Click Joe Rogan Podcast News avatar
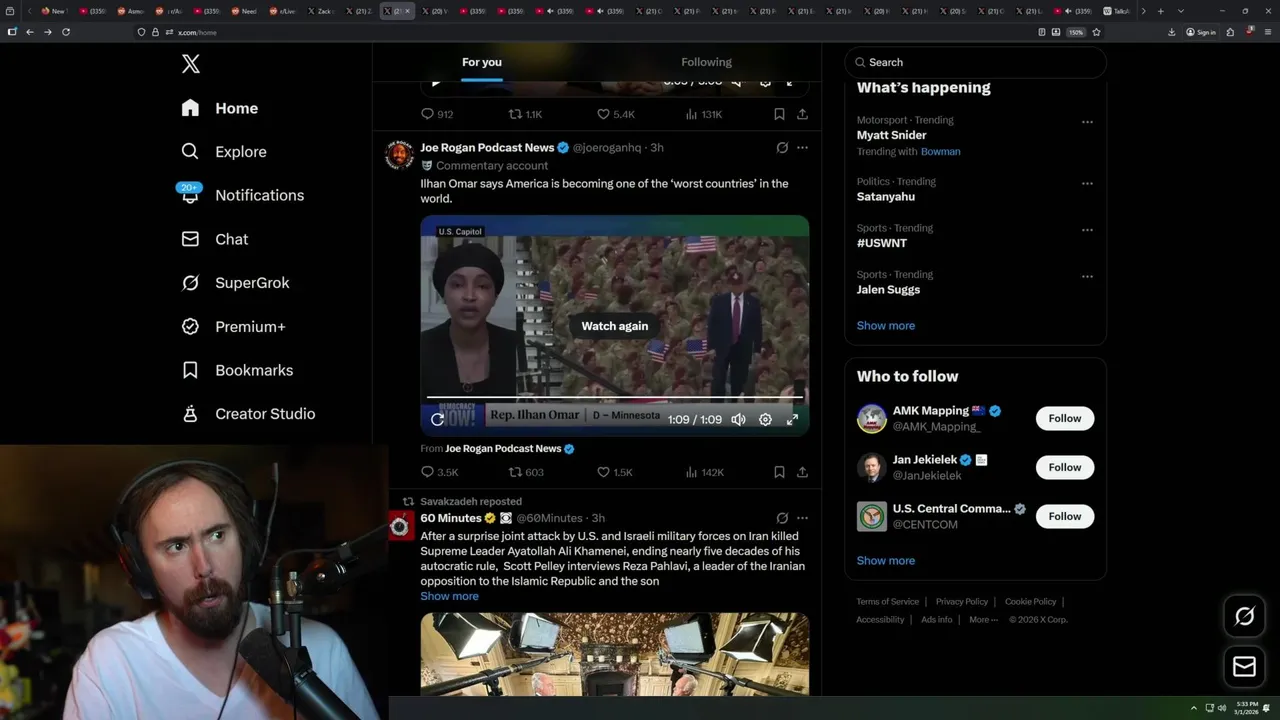 [400, 155]
